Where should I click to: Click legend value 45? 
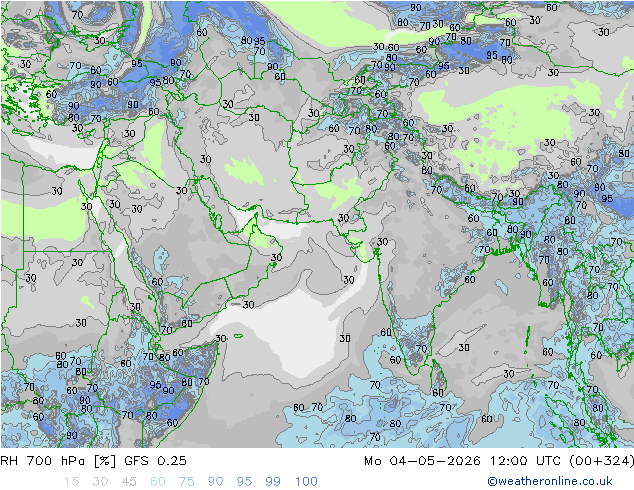click(129, 482)
